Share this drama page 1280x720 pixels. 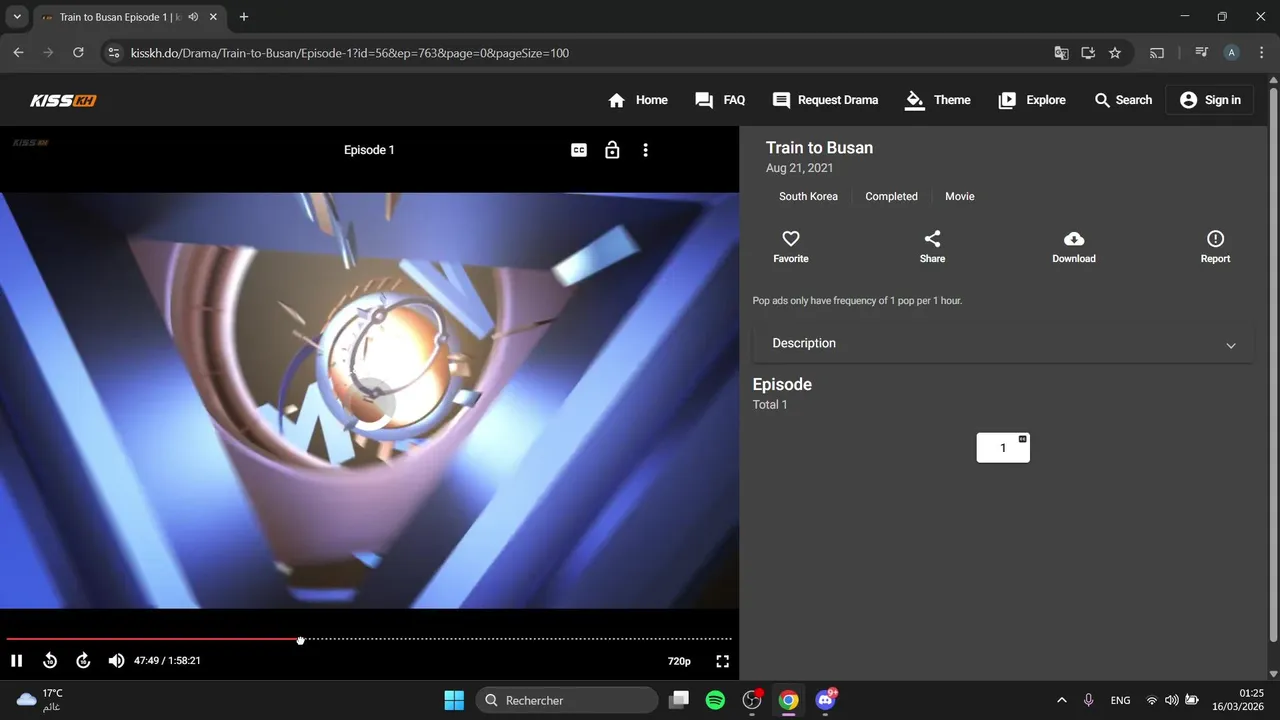pyautogui.click(x=932, y=247)
